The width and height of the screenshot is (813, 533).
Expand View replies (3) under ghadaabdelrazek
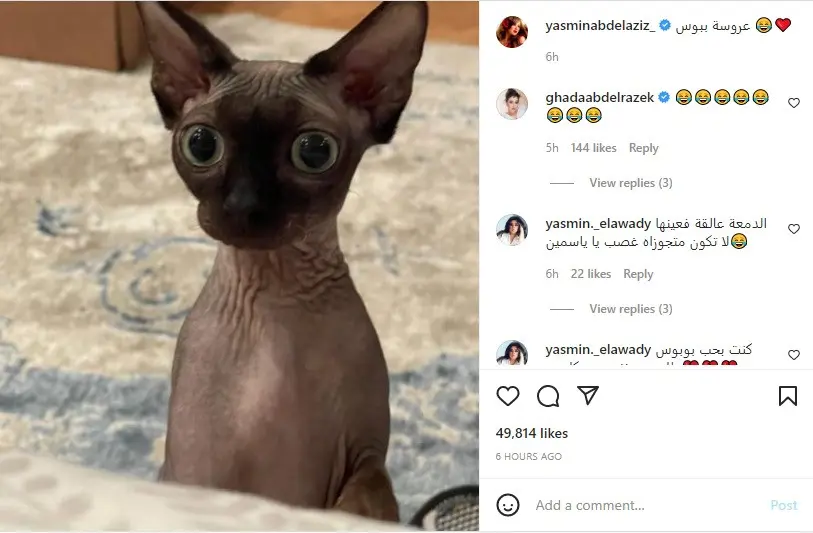click(x=630, y=183)
